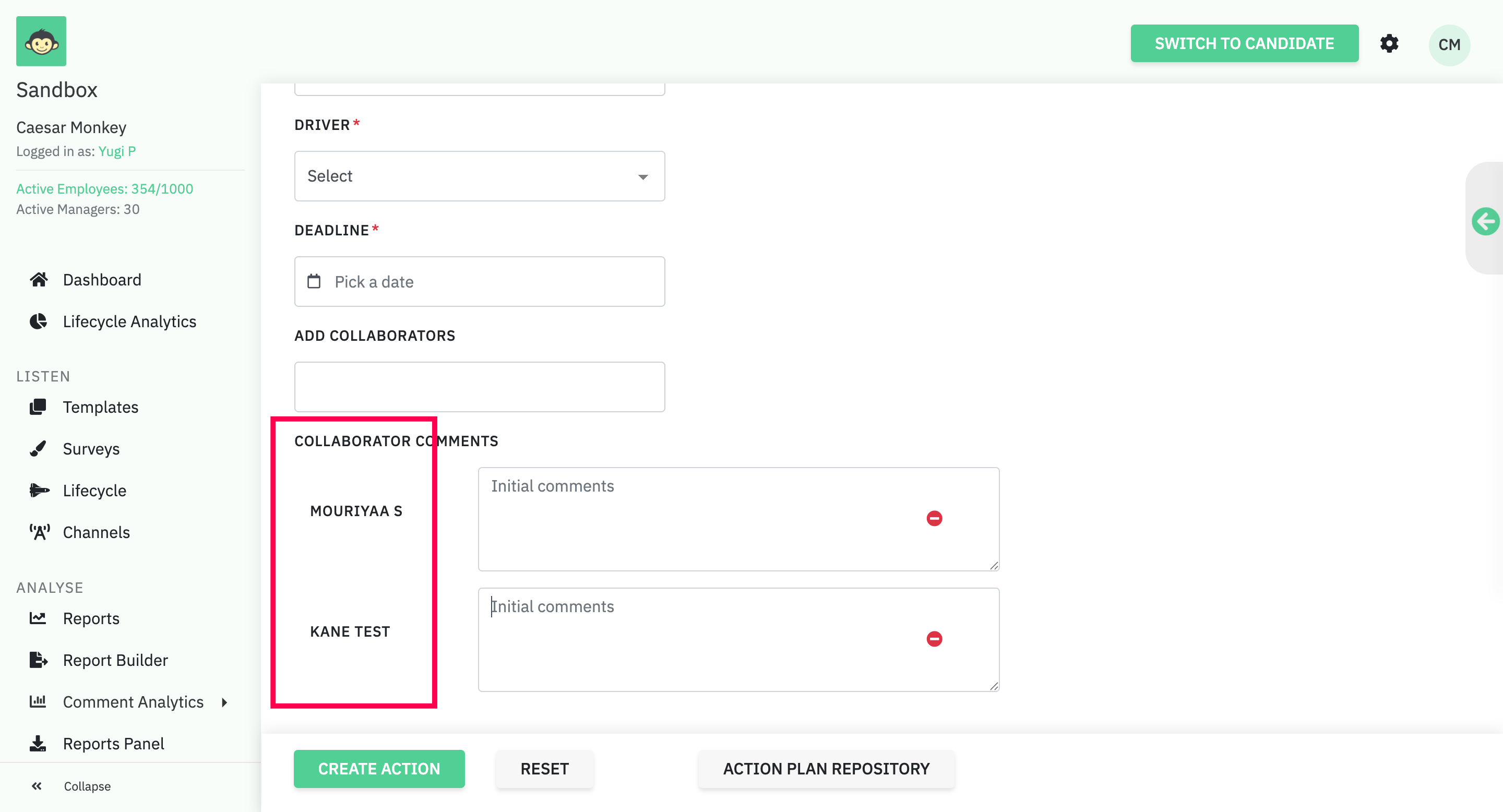Go to Dashboard in sidebar

tap(102, 280)
